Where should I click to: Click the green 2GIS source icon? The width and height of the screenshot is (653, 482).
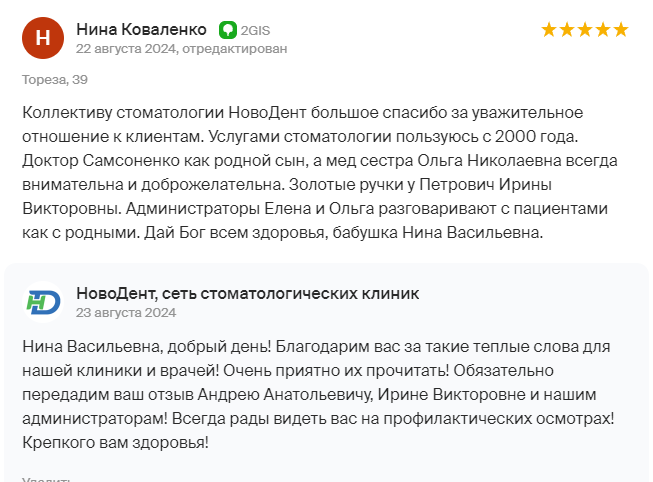(x=228, y=30)
